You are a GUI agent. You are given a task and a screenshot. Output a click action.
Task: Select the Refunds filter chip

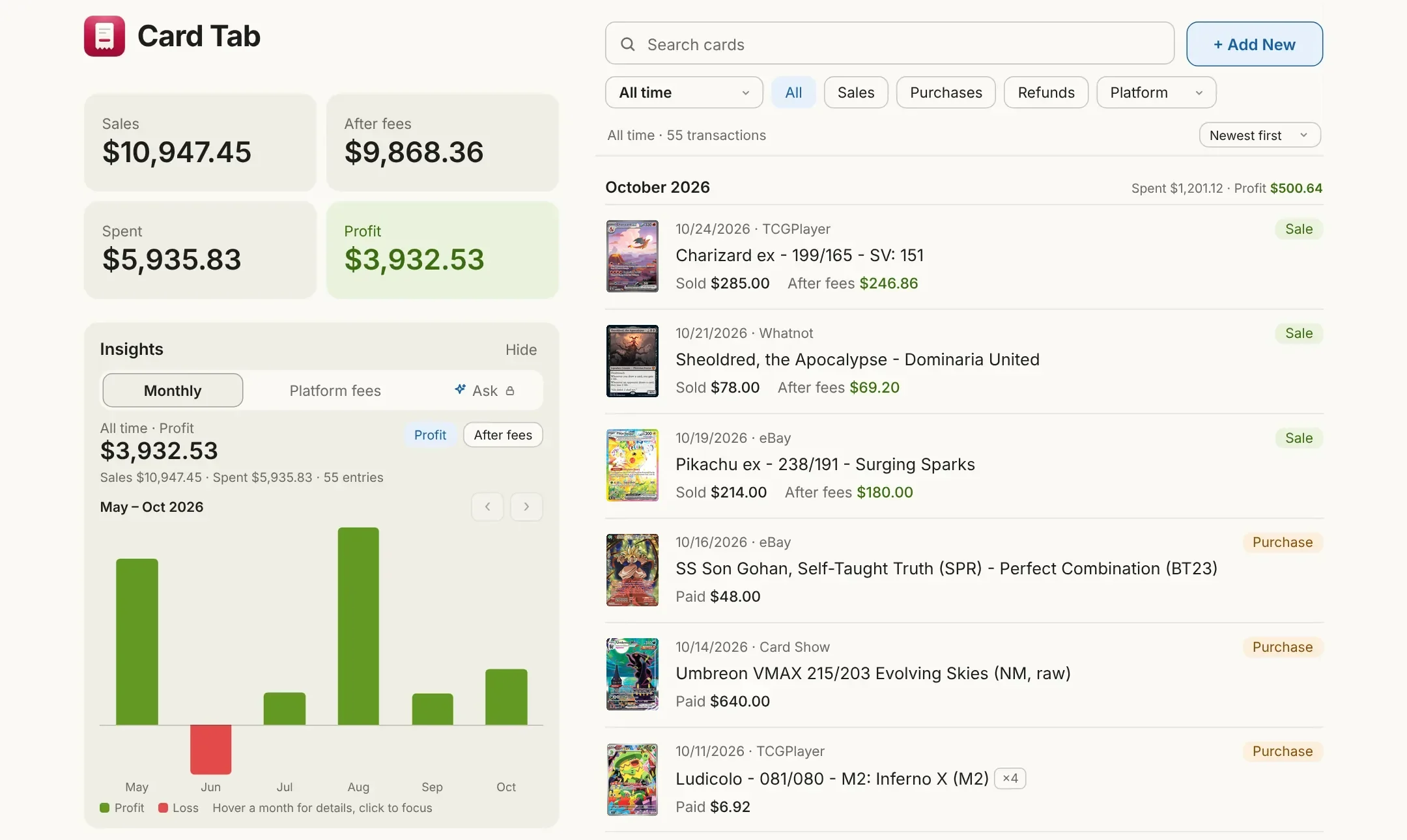[1046, 92]
